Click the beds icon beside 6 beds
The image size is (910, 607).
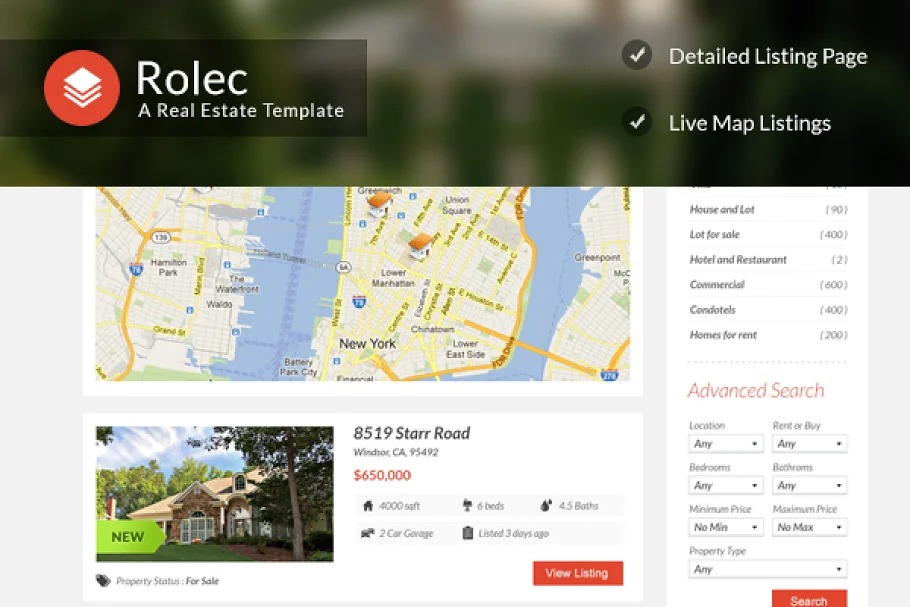[x=467, y=506]
